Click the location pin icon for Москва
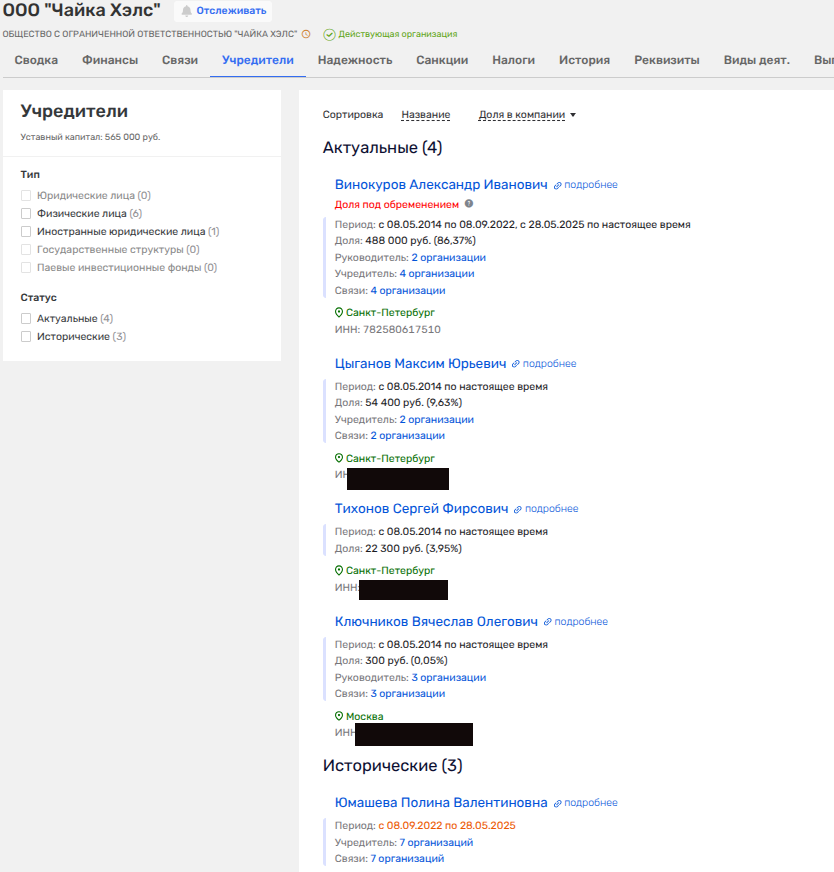 click(339, 717)
